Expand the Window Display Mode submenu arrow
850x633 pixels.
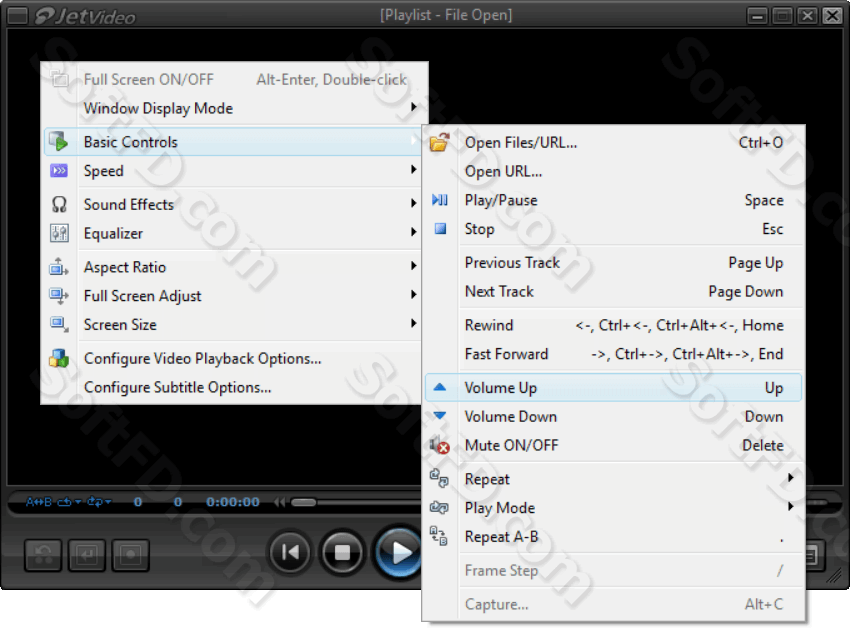414,107
